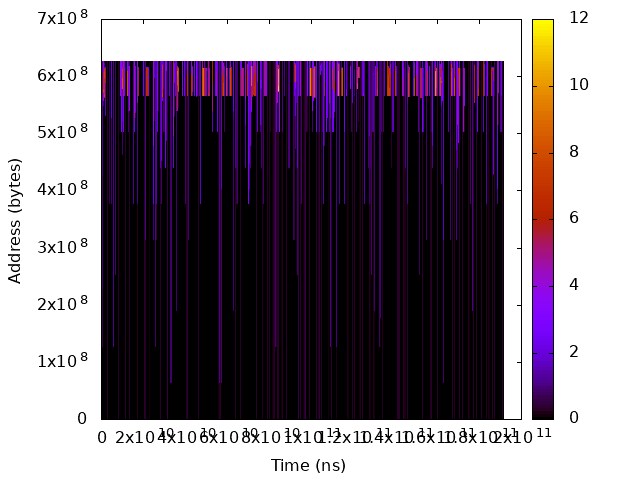Click the 3x10^8 y-axis tick label

coord(65,247)
